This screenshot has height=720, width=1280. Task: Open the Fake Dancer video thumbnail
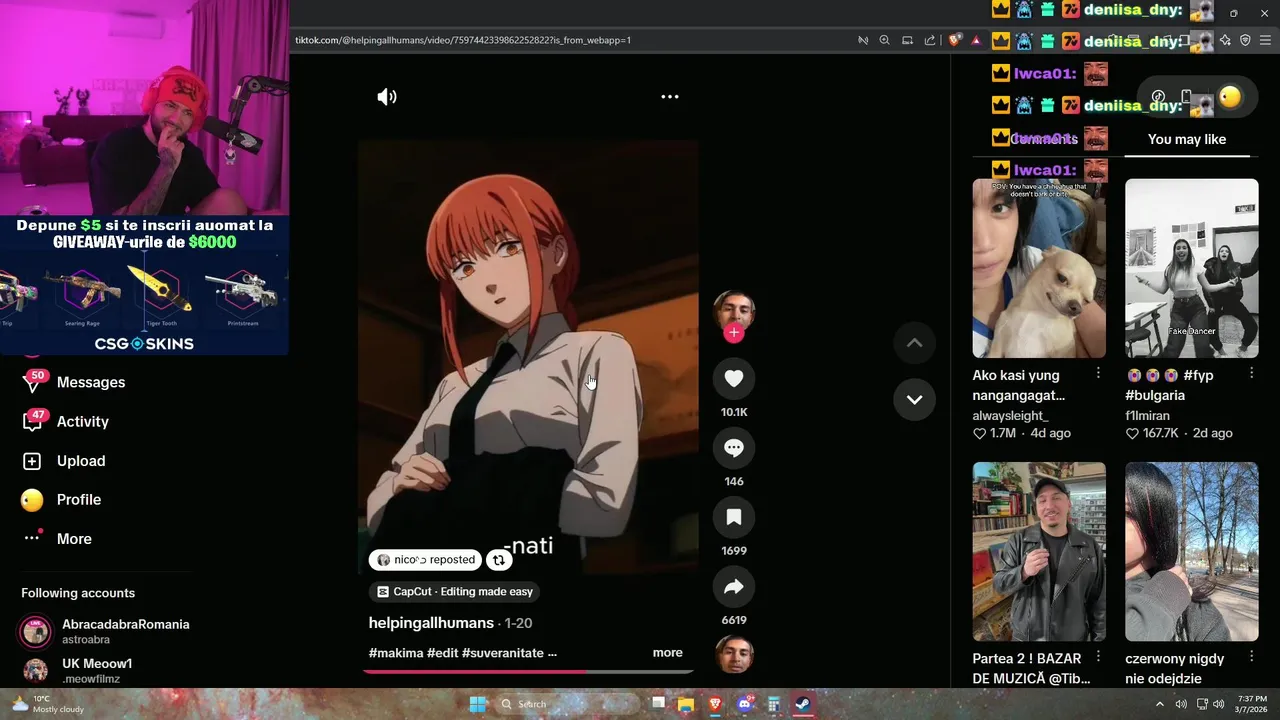click(x=1192, y=268)
